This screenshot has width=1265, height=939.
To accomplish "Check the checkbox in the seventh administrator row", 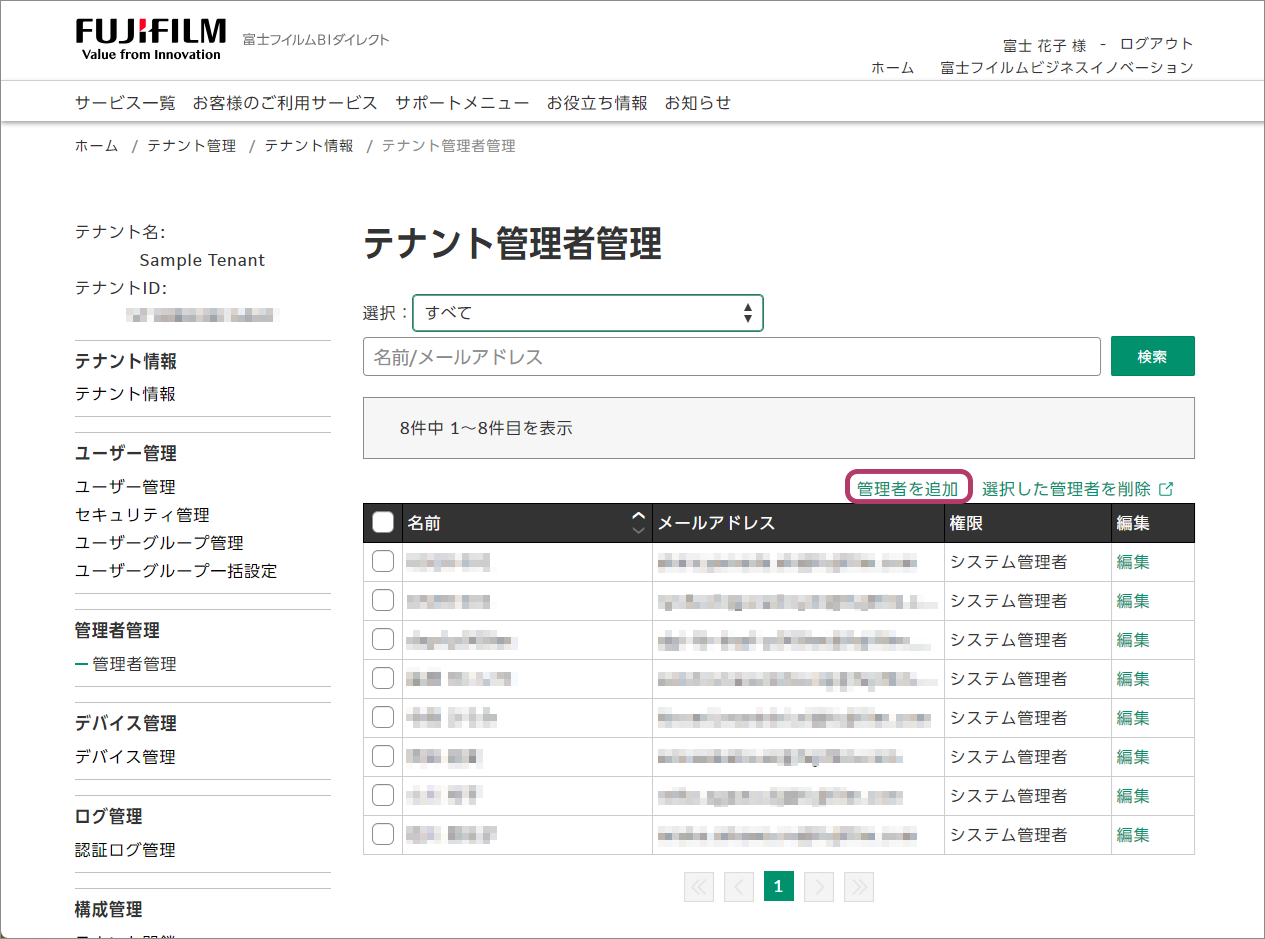I will (x=383, y=795).
